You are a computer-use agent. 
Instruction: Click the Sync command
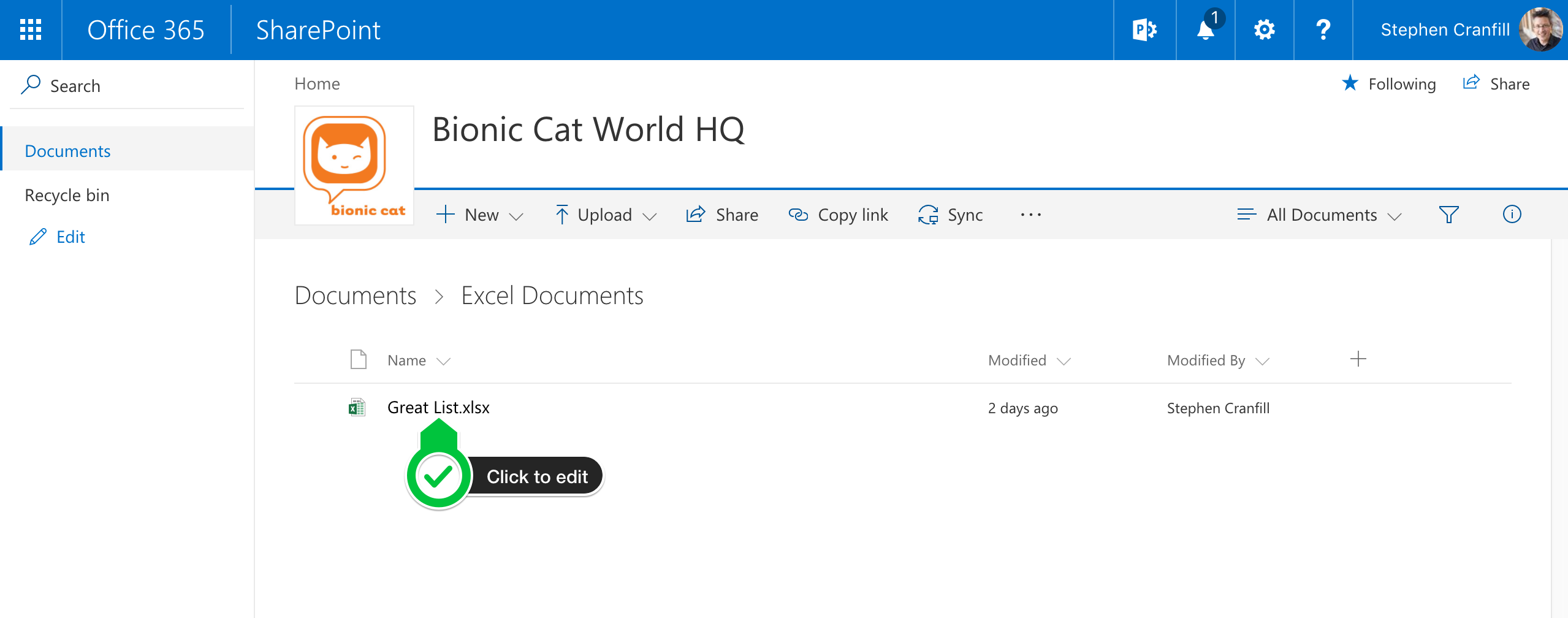pyautogui.click(x=950, y=215)
